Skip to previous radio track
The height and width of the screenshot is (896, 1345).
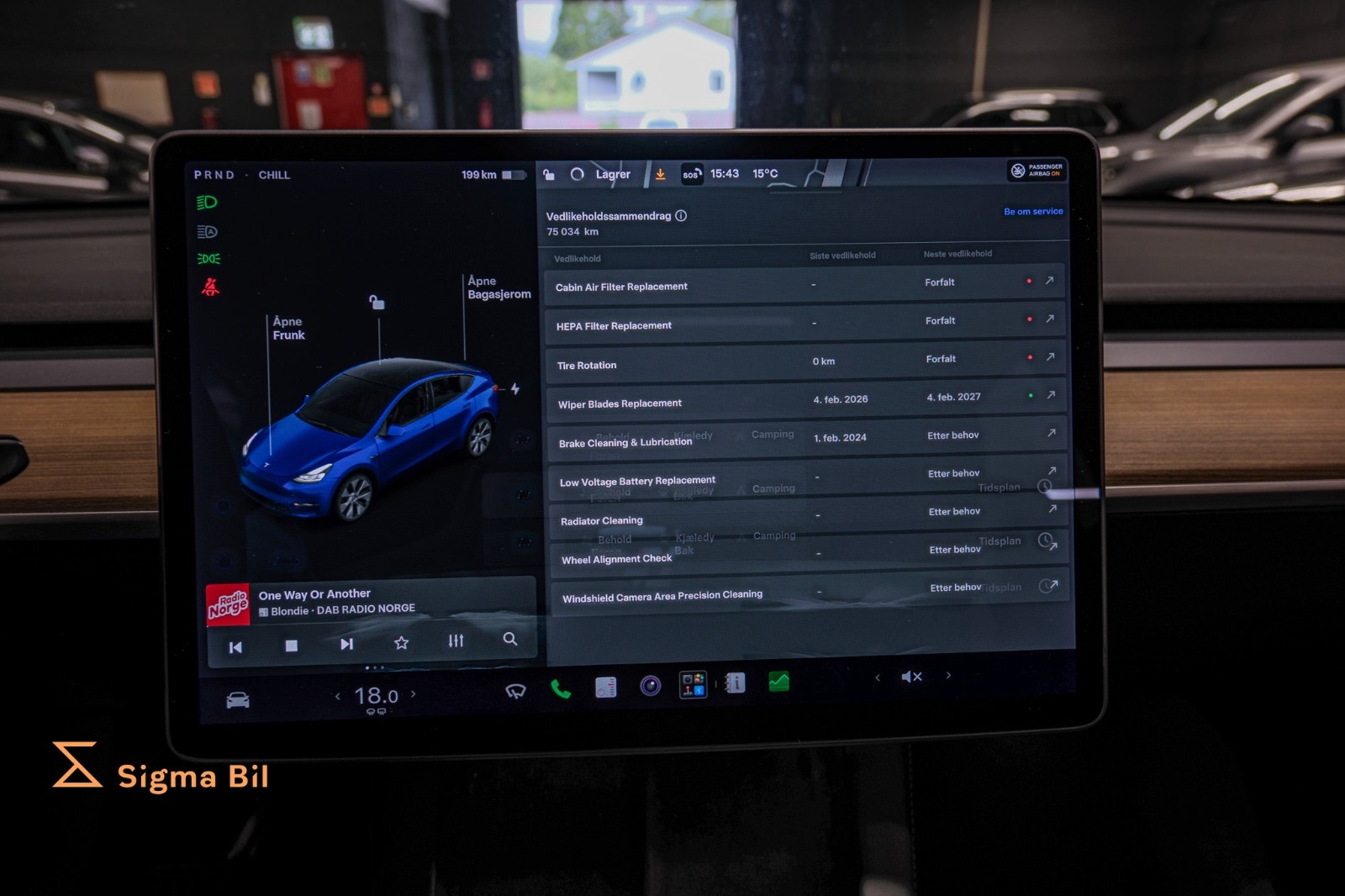[235, 647]
